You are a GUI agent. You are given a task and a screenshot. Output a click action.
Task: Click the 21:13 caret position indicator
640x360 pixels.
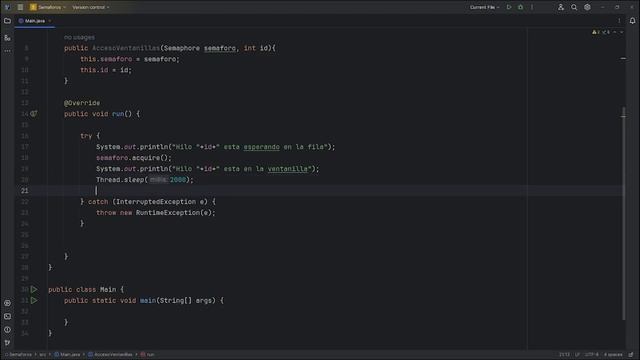[564, 355]
